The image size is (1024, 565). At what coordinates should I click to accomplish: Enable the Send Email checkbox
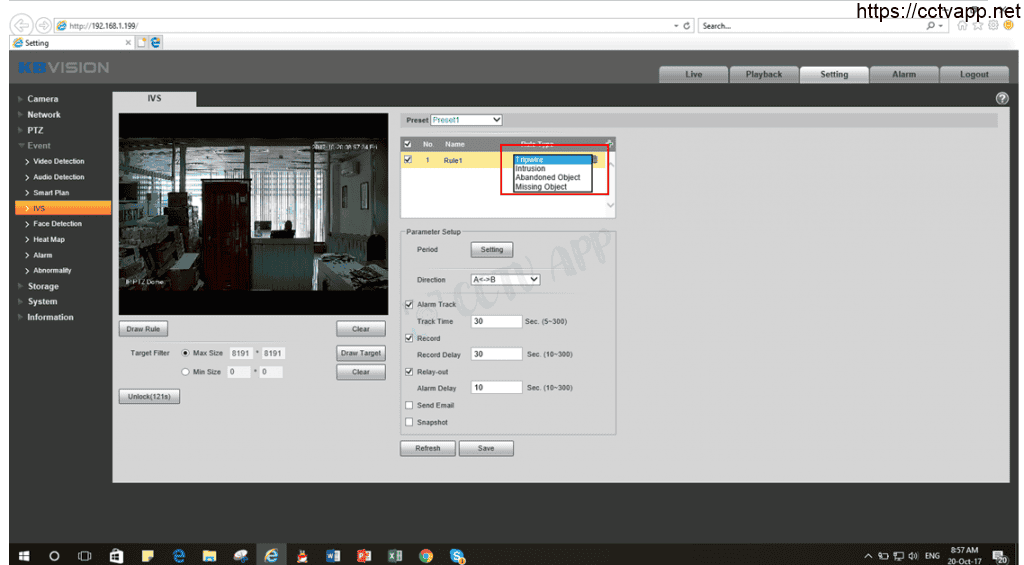point(409,405)
